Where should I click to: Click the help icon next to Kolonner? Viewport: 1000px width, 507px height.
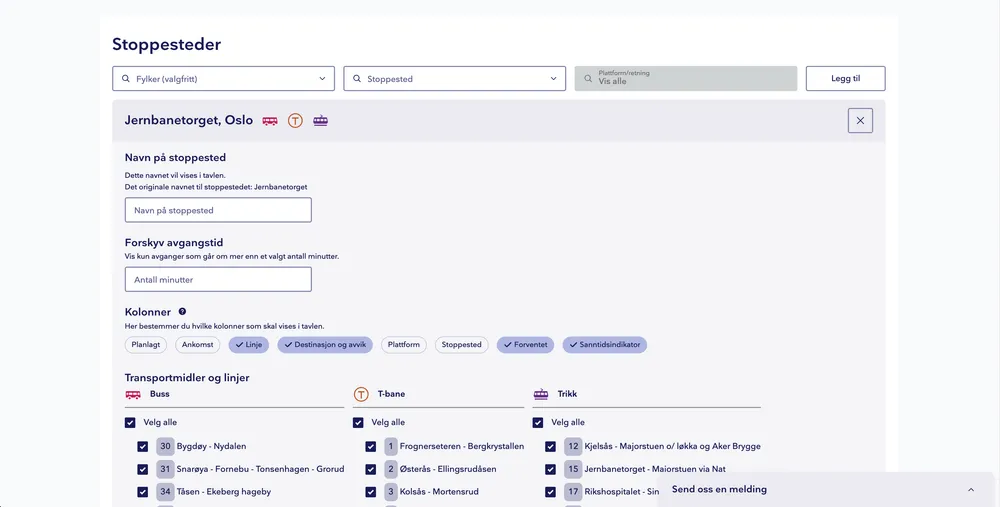coord(182,312)
